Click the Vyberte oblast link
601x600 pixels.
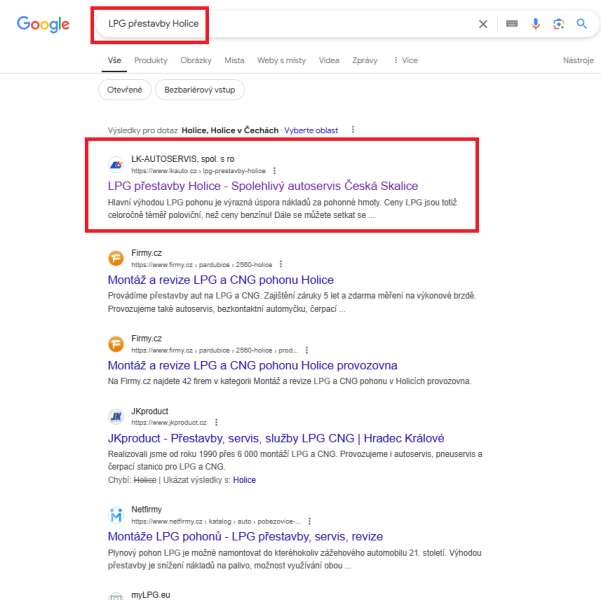pos(311,130)
